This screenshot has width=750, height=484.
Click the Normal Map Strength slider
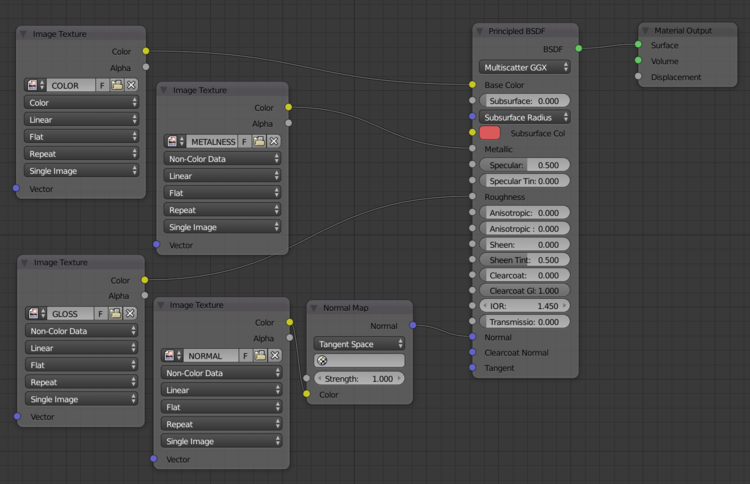(359, 379)
